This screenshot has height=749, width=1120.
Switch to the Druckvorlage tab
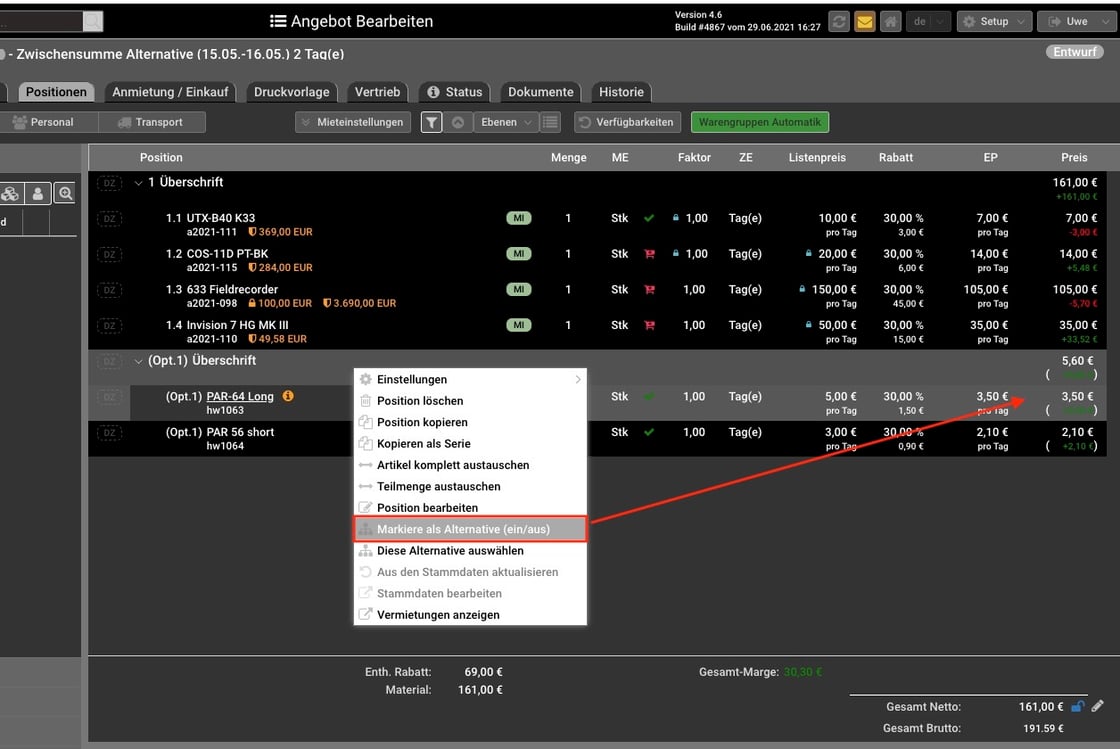pos(291,92)
